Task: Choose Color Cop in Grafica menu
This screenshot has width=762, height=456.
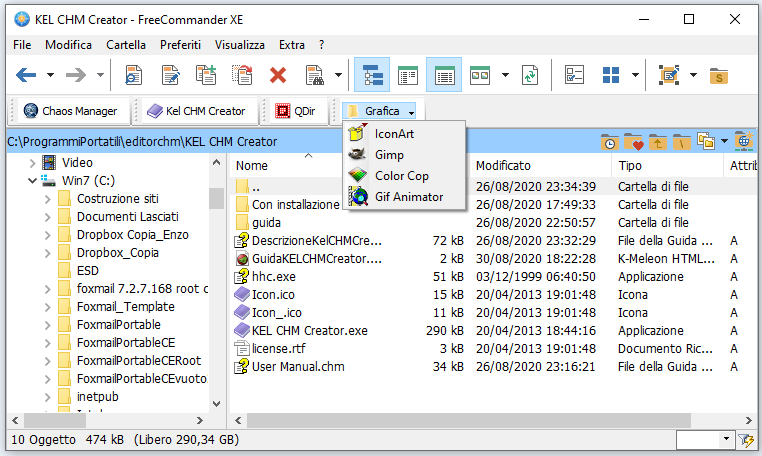Action: tap(404, 175)
